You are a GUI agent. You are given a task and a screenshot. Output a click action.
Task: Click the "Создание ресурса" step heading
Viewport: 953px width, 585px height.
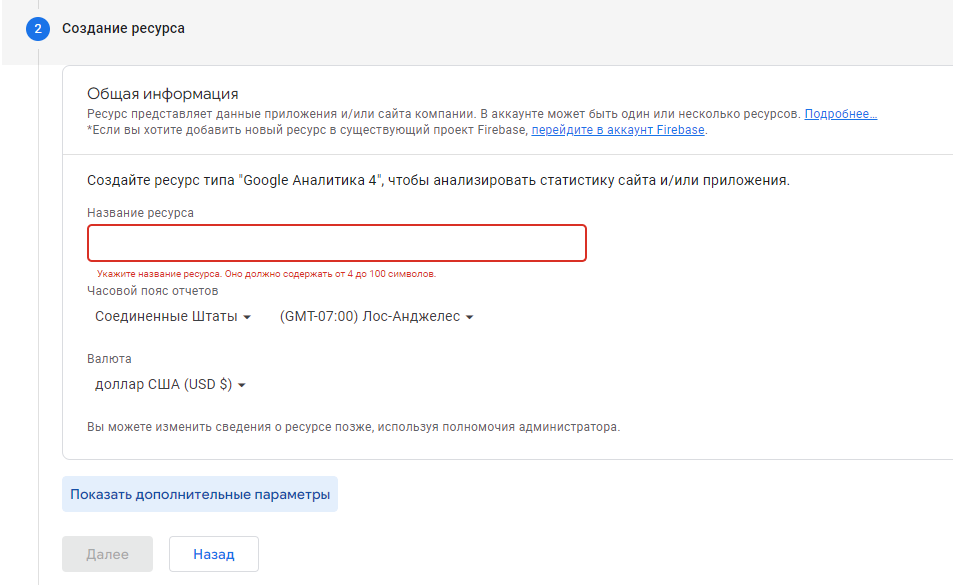tap(123, 29)
